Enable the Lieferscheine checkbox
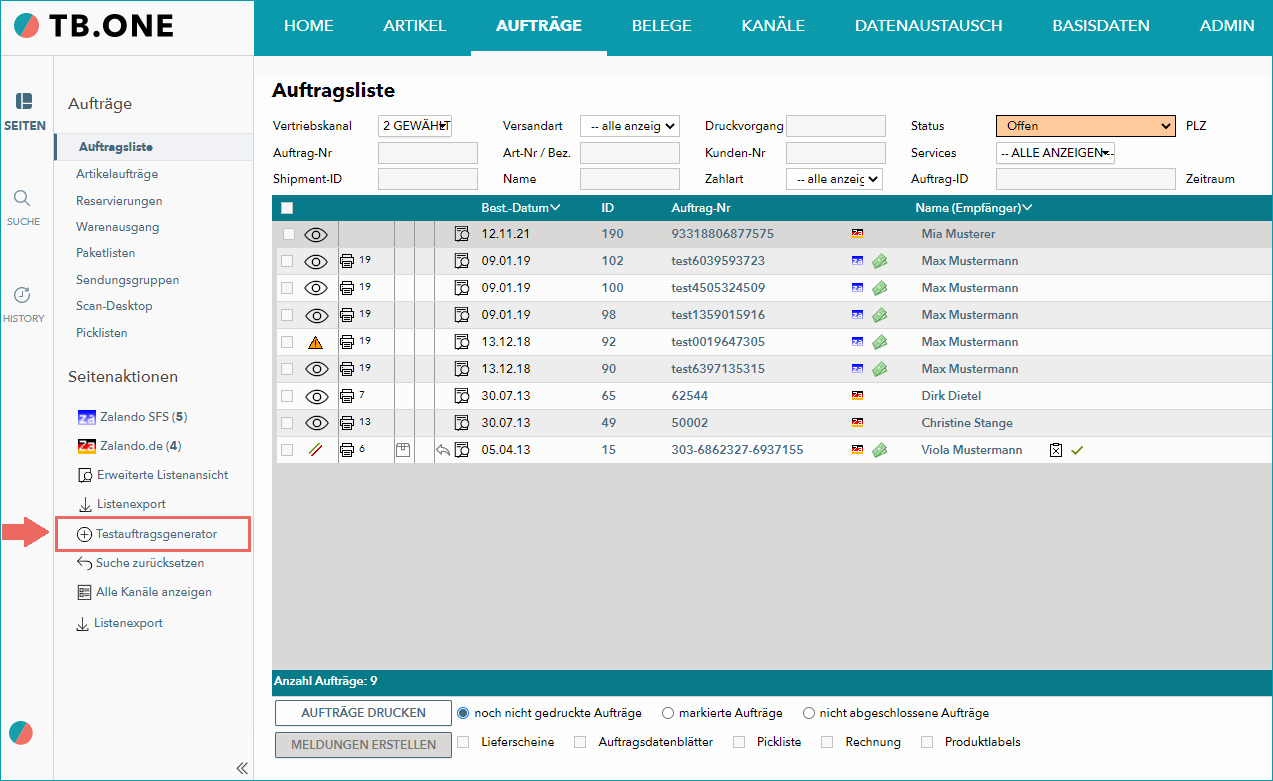Viewport: 1273px width, 781px height. point(463,742)
